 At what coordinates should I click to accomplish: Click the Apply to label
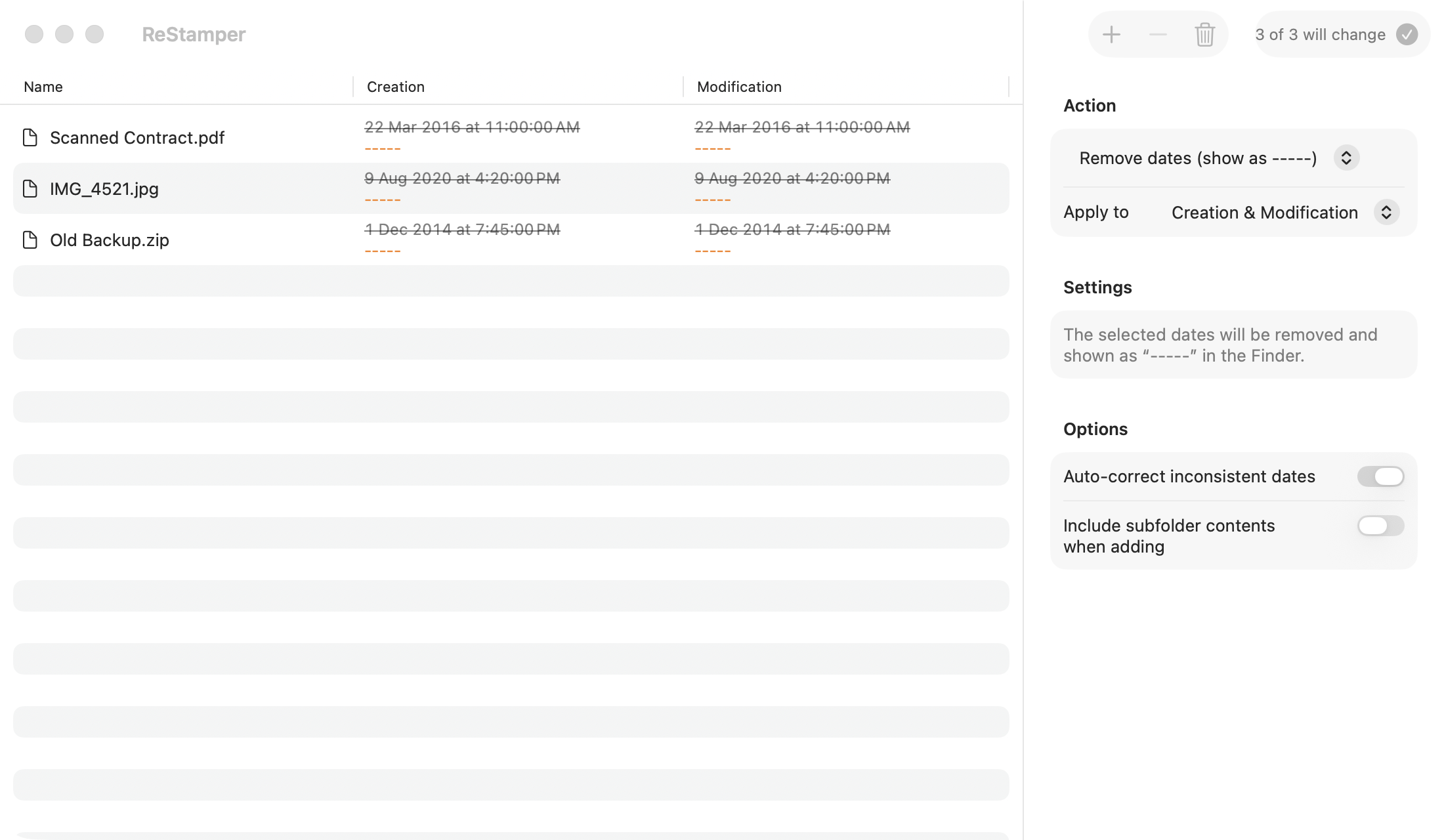(x=1096, y=213)
